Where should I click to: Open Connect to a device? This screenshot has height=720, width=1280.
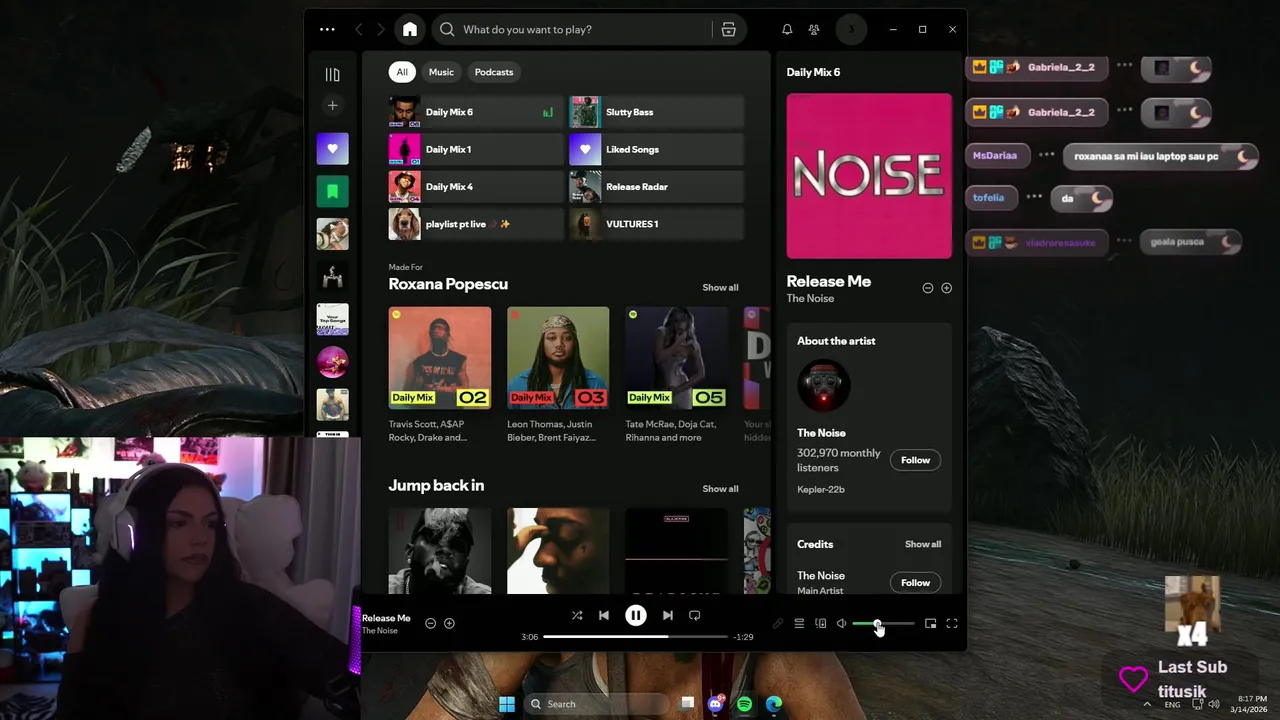pos(821,624)
